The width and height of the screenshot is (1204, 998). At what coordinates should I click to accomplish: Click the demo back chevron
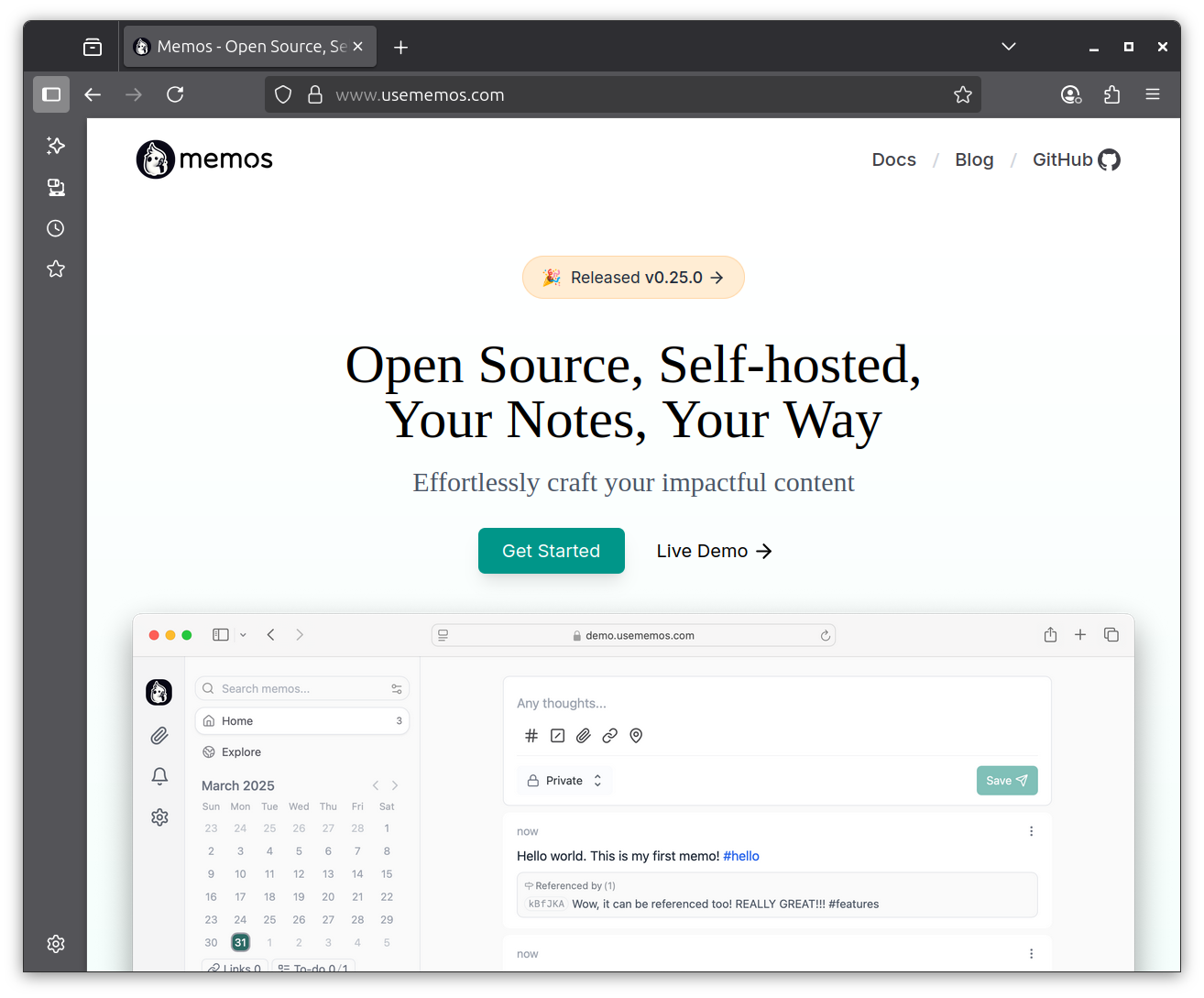[271, 635]
